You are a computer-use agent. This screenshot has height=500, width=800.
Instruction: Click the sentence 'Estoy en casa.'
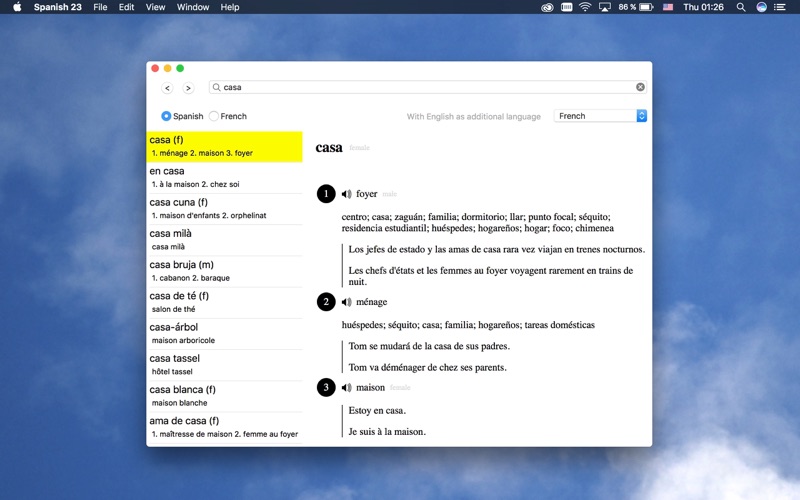tap(377, 411)
